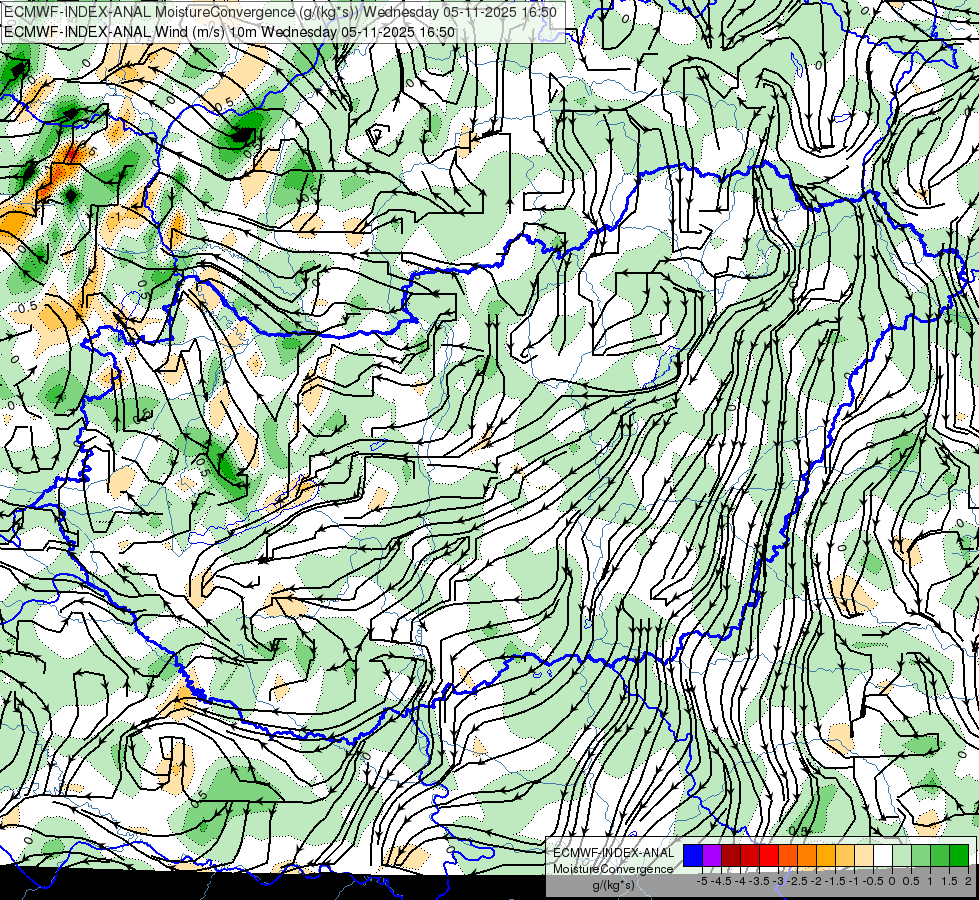The image size is (979, 900).
Task: Pick the light orange swatch between -1.5 and -1
Action: (845, 856)
